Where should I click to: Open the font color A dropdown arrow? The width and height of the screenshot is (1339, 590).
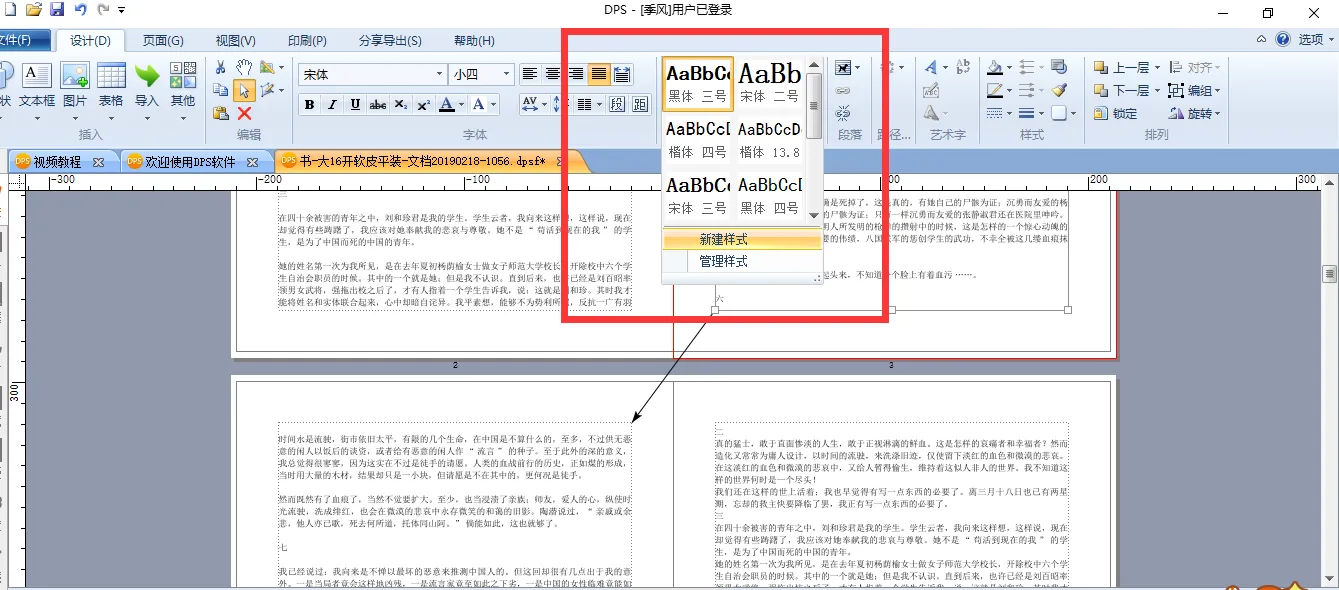pos(461,105)
